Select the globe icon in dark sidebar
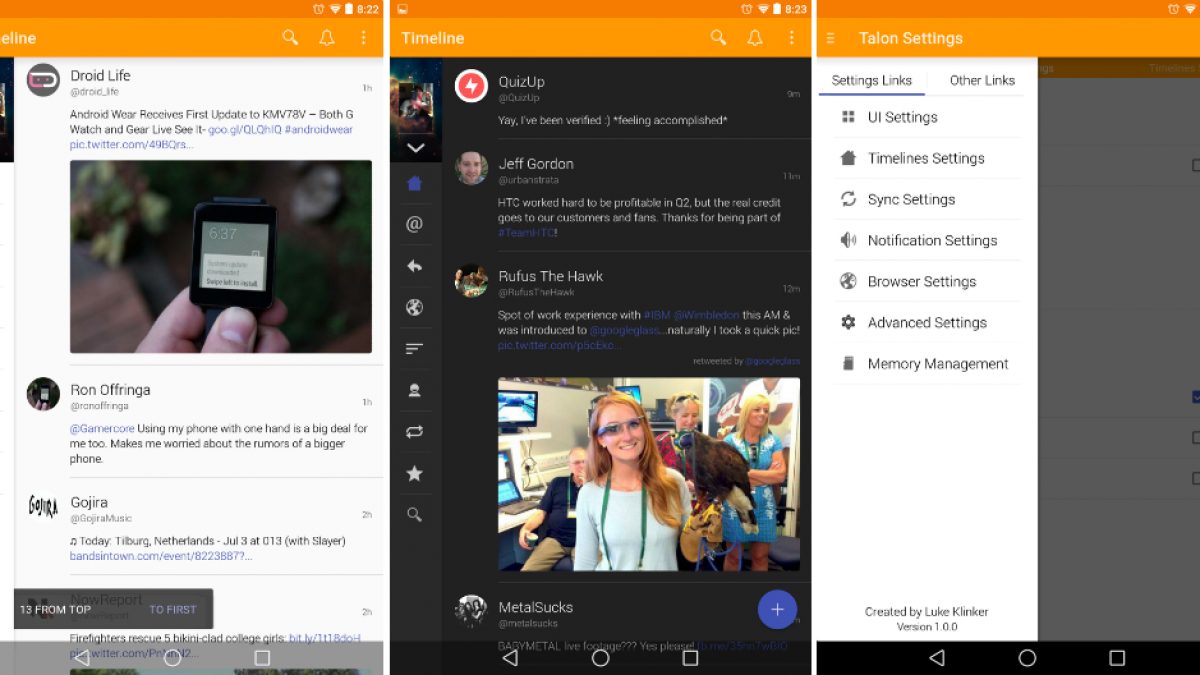The height and width of the screenshot is (675, 1200). click(x=414, y=308)
